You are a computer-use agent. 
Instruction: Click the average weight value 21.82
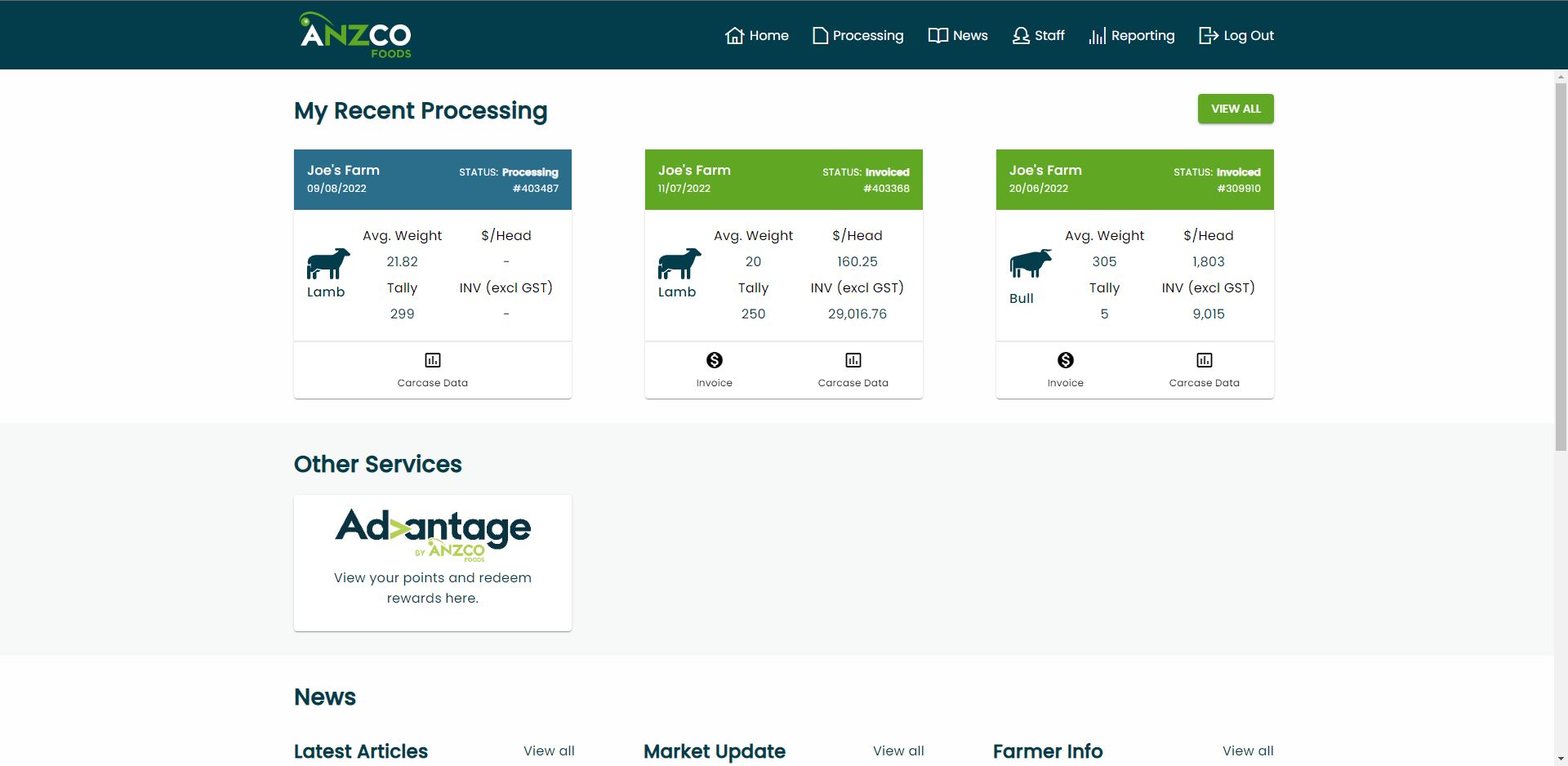tap(403, 261)
